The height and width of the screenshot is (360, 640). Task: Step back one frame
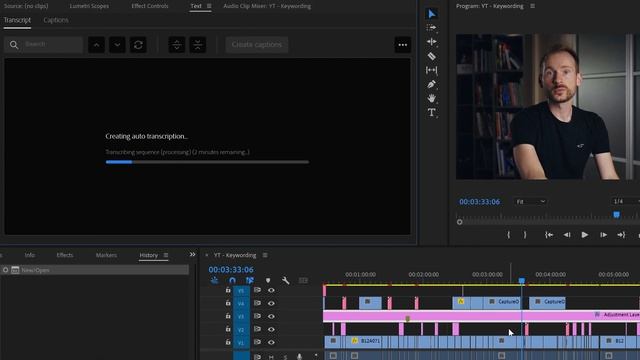coord(567,235)
